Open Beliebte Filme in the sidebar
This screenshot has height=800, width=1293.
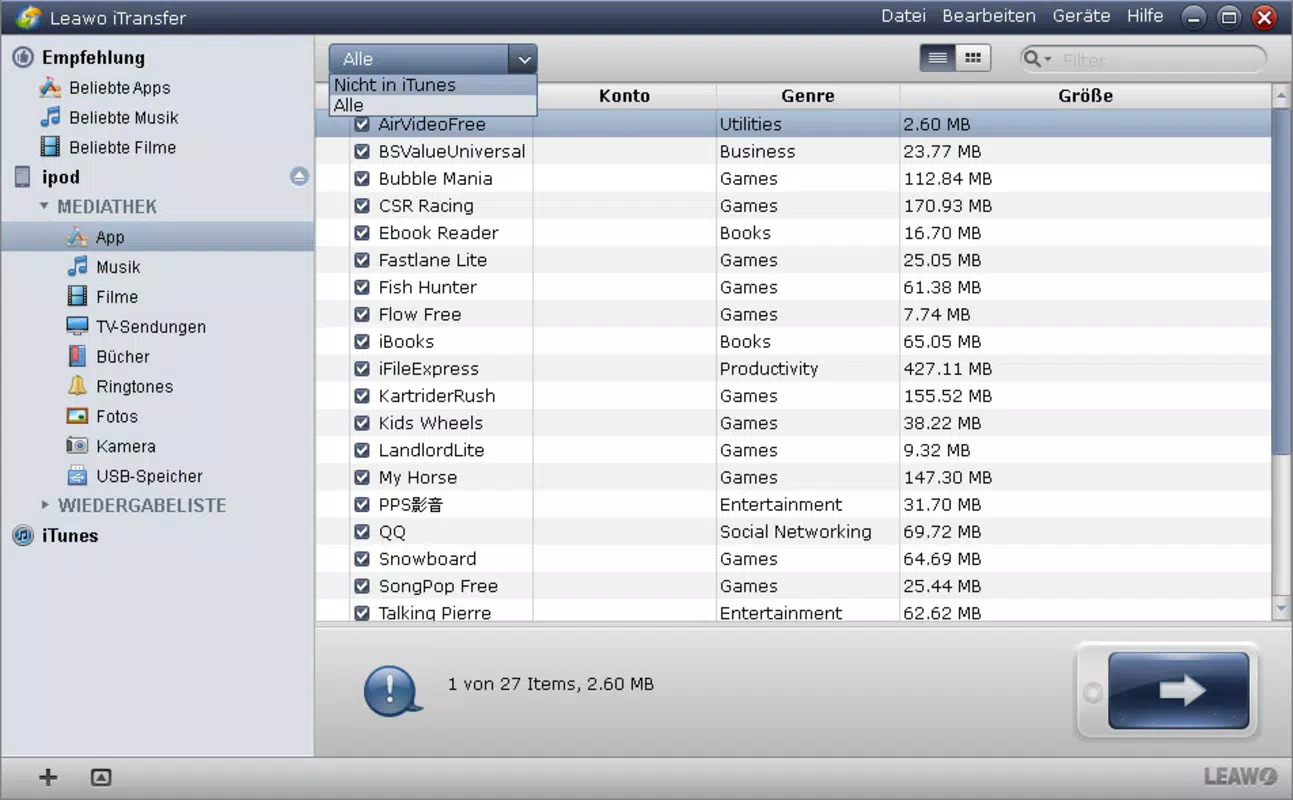pos(107,148)
